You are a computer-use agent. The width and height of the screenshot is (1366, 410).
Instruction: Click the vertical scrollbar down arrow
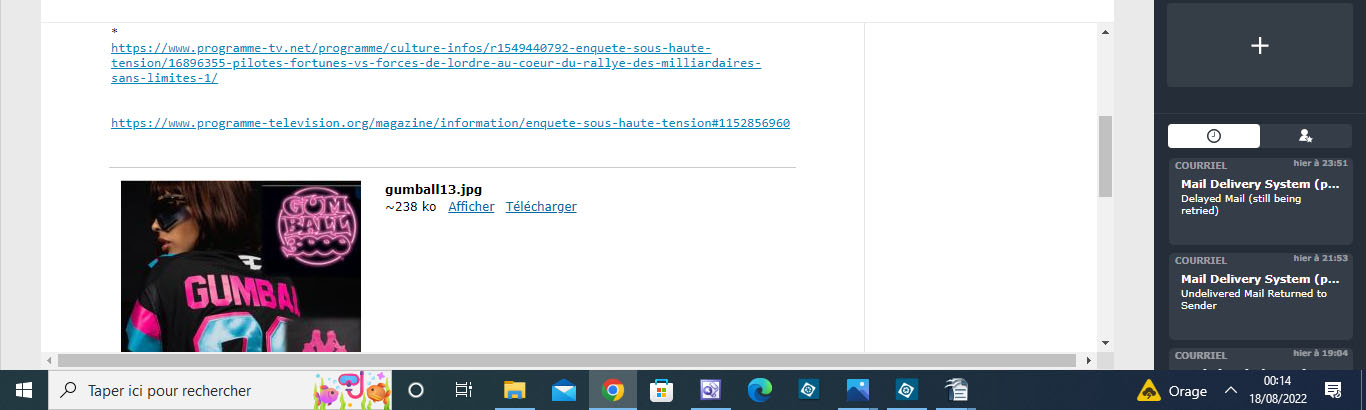1105,342
